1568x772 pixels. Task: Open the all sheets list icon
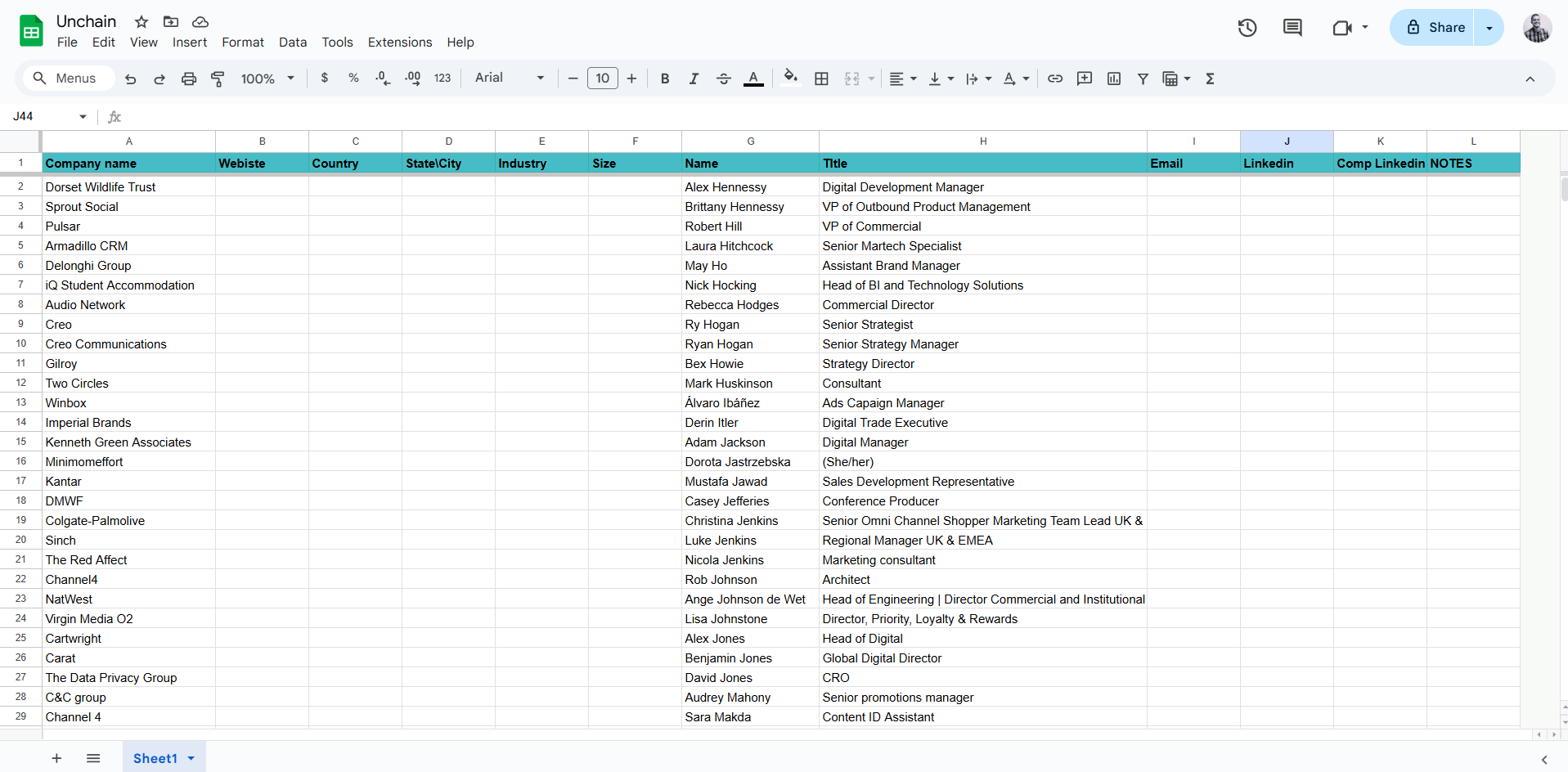point(93,758)
